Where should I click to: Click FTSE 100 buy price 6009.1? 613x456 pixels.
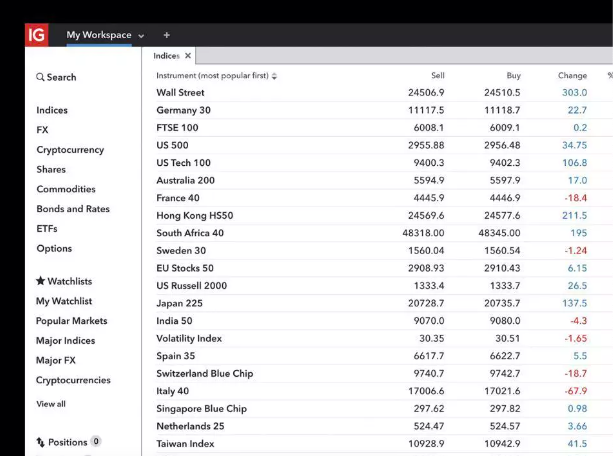pyautogui.click(x=505, y=128)
